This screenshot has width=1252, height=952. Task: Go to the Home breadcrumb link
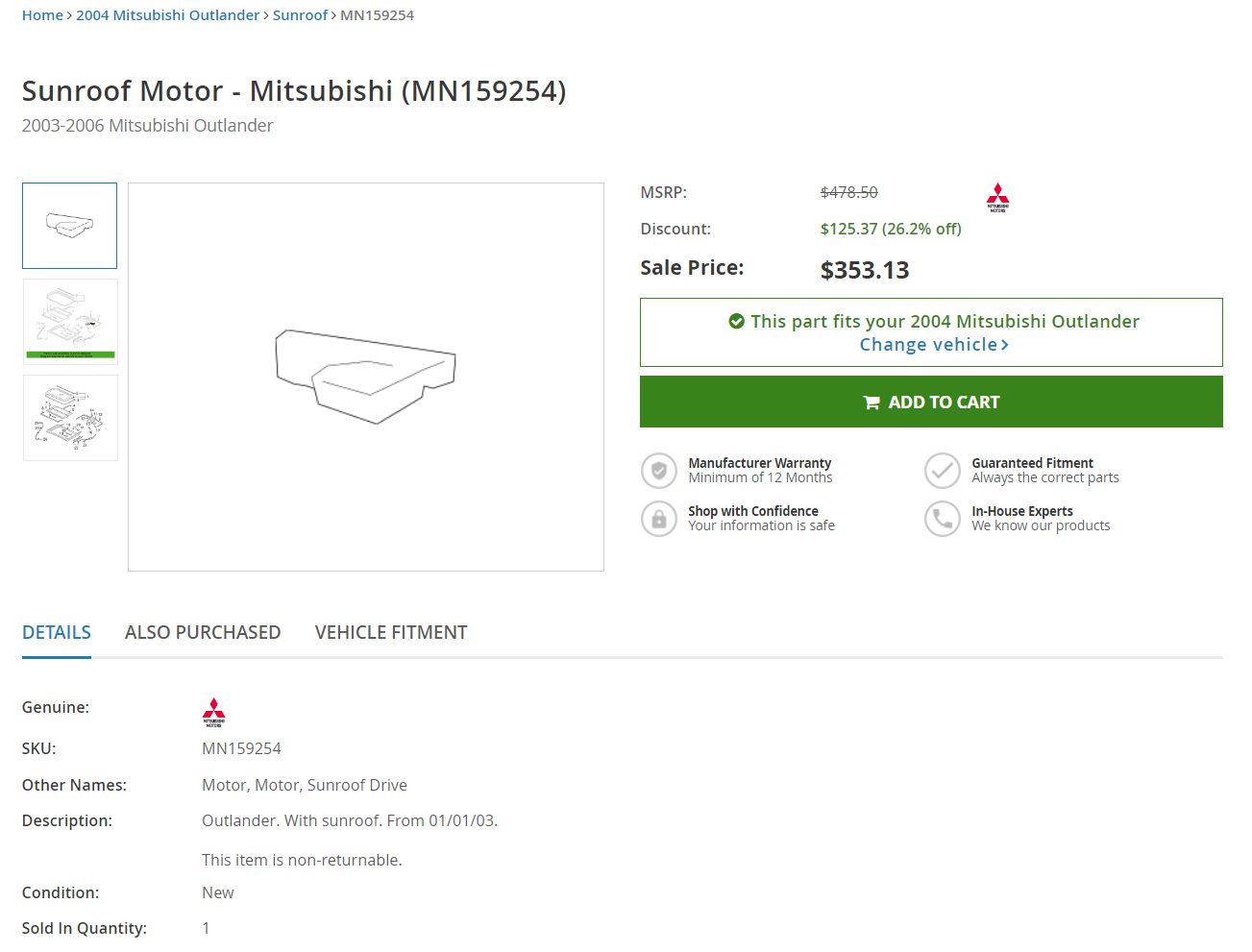42,15
